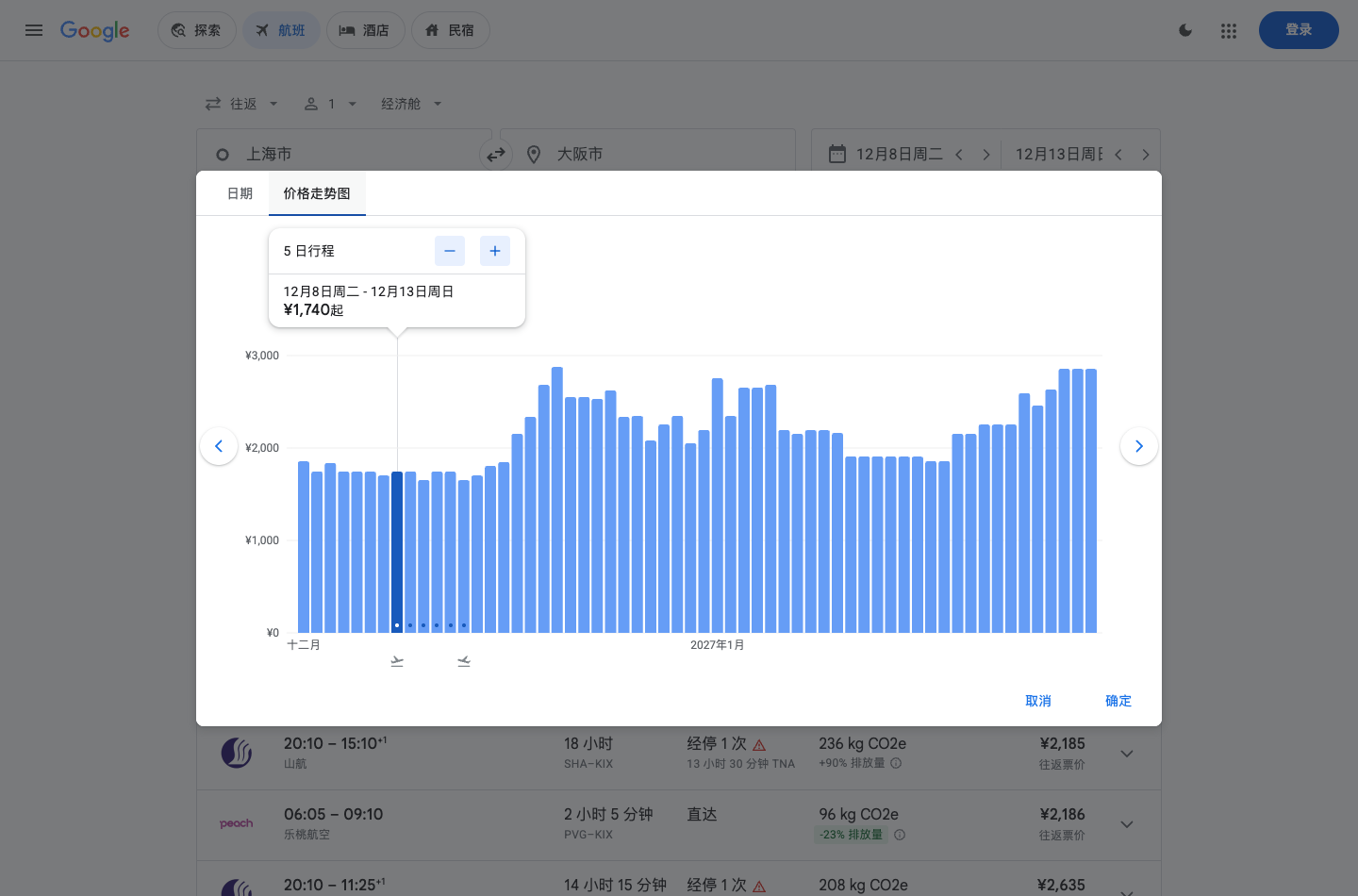Open the 往返 trip type dropdown
The height and width of the screenshot is (896, 1358).
click(241, 104)
